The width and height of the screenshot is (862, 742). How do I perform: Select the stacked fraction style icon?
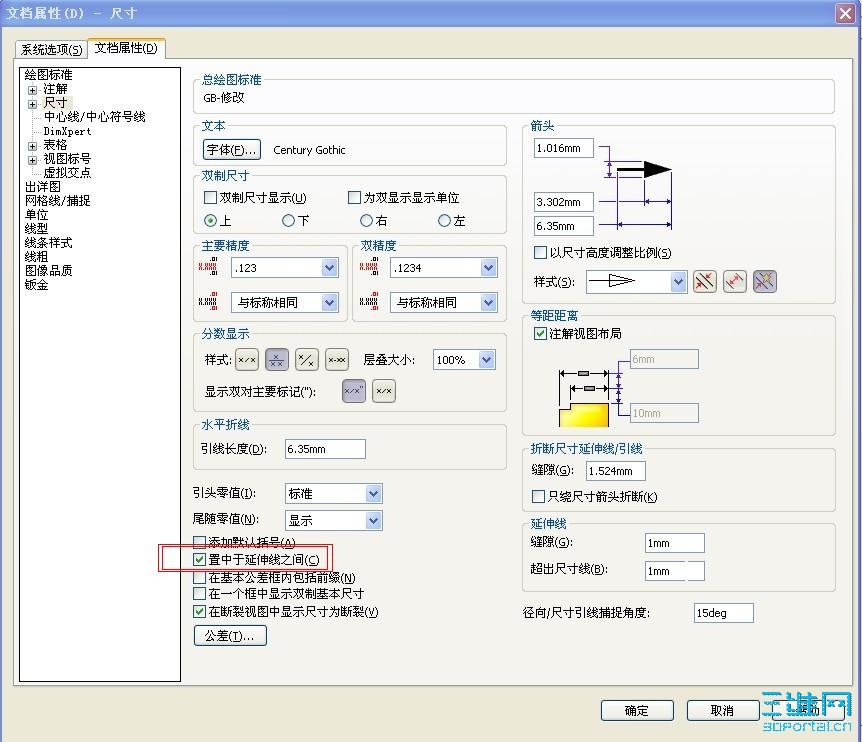tap(277, 360)
